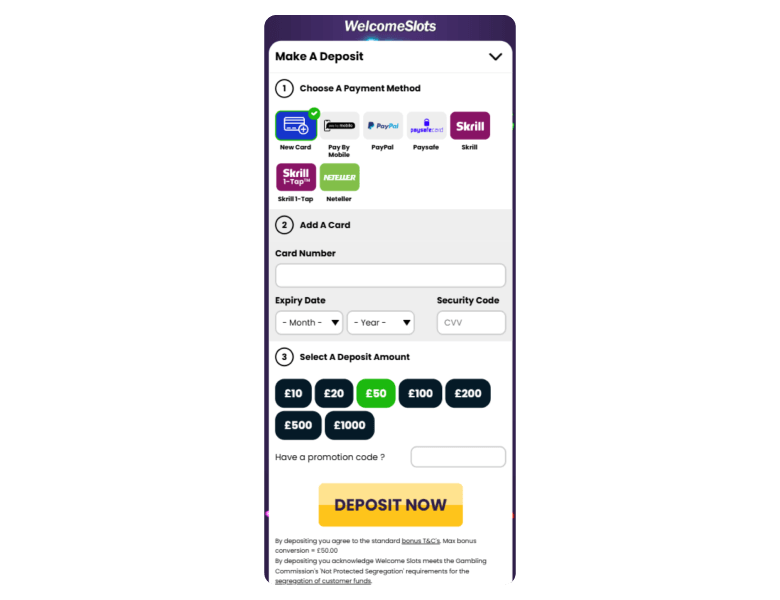Focus the Card Number field

click(390, 276)
